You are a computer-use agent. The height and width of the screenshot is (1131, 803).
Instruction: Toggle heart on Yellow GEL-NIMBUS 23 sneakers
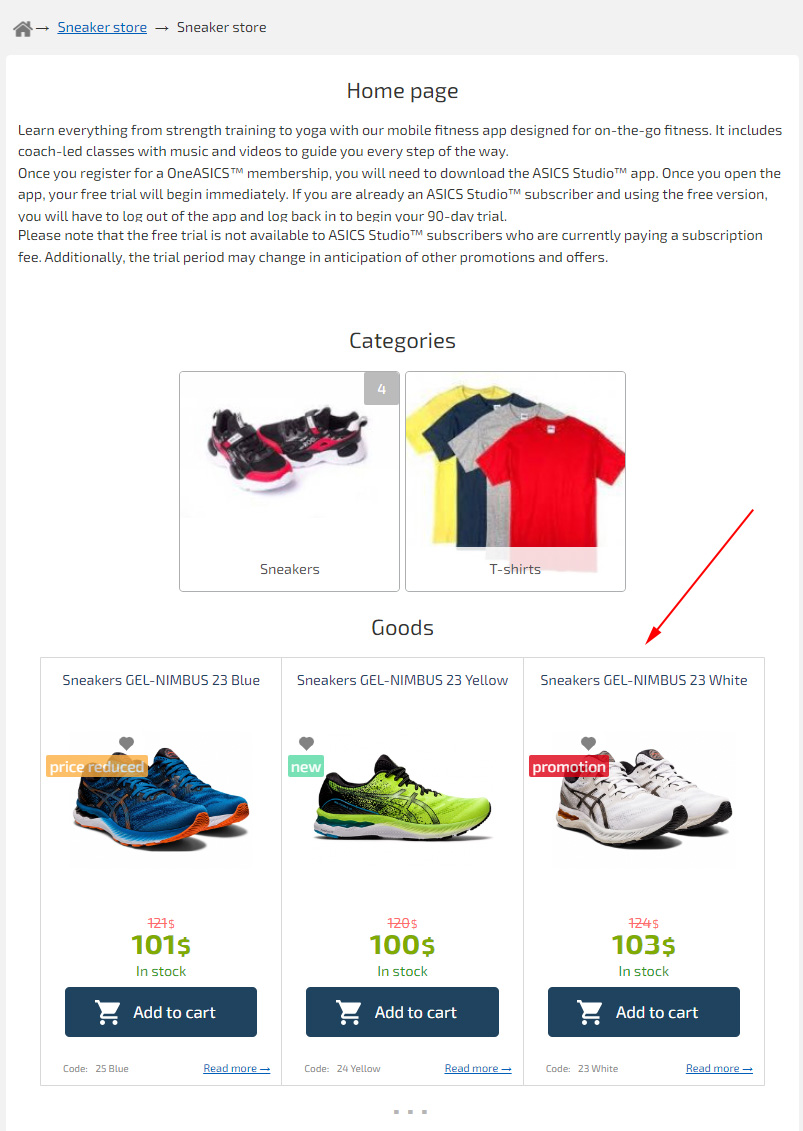[x=306, y=743]
